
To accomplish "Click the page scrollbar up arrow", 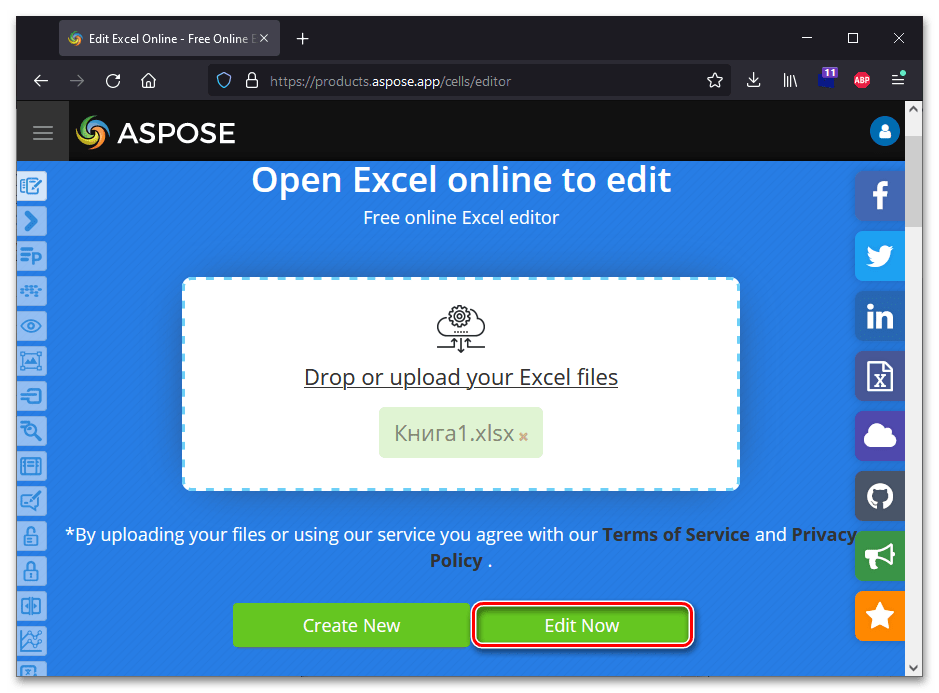I will pyautogui.click(x=913, y=109).
